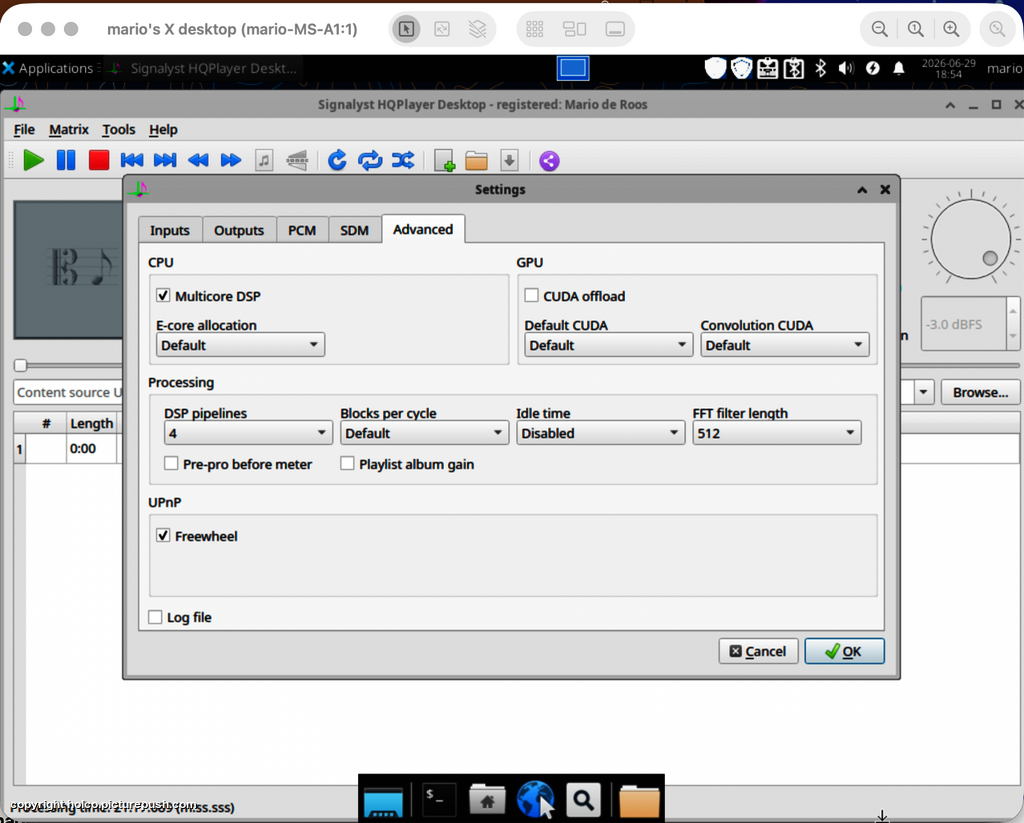The width and height of the screenshot is (1024, 823).
Task: Click the Cancel button
Action: point(758,651)
